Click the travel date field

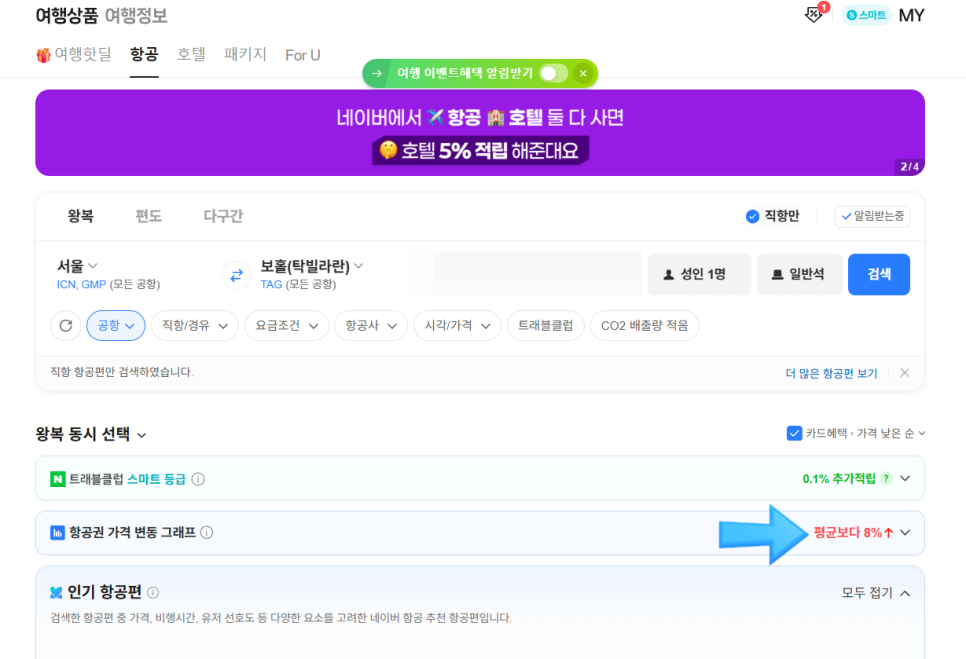click(x=524, y=274)
